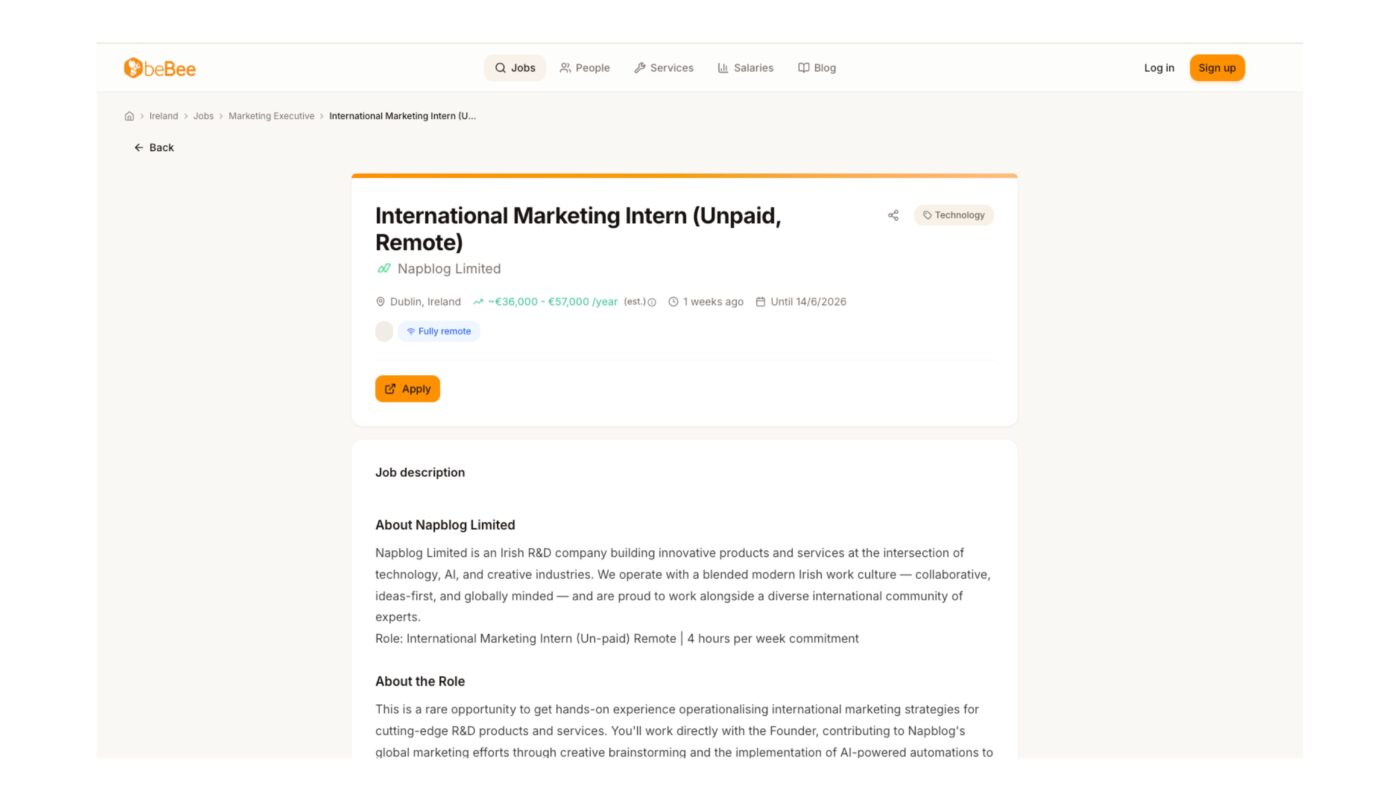1400x800 pixels.
Task: Open the Jobs tab
Action: (515, 68)
